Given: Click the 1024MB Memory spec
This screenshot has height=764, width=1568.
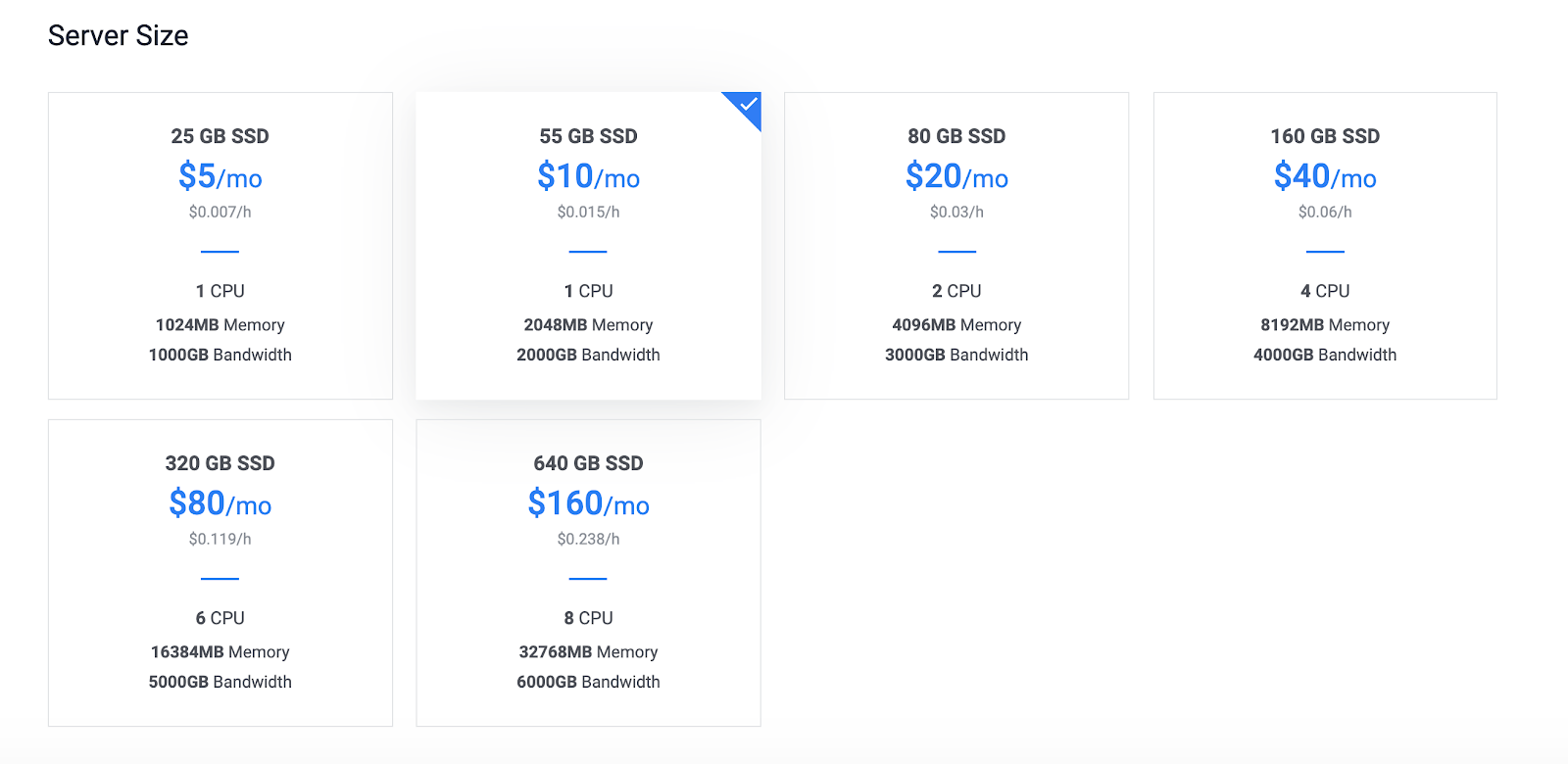Looking at the screenshot, I should coord(220,325).
